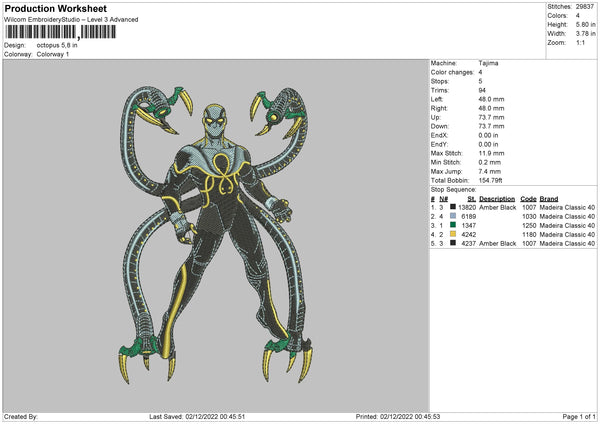
Task: Select the design name 'octopus 5,8 in'
Action: point(57,45)
